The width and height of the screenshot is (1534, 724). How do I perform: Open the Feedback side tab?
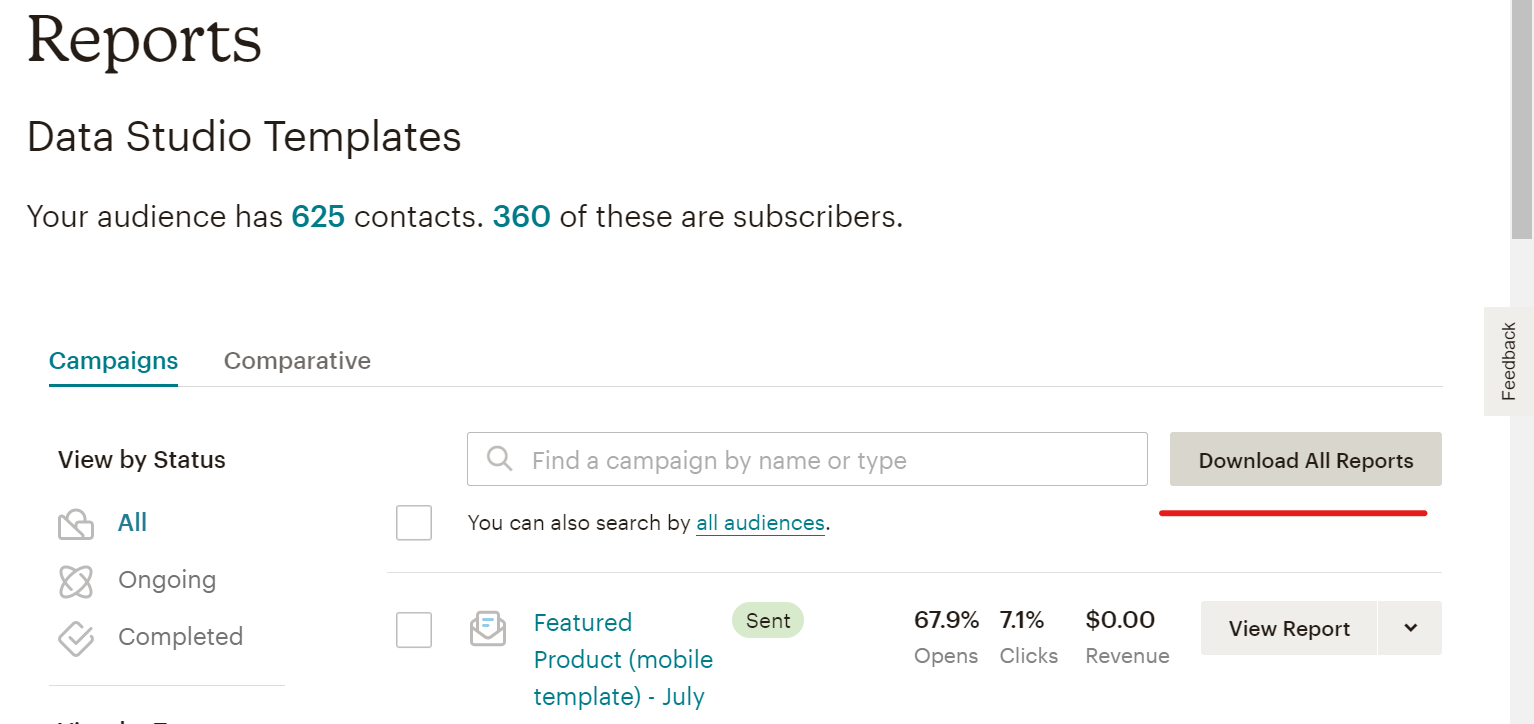pyautogui.click(x=1508, y=361)
